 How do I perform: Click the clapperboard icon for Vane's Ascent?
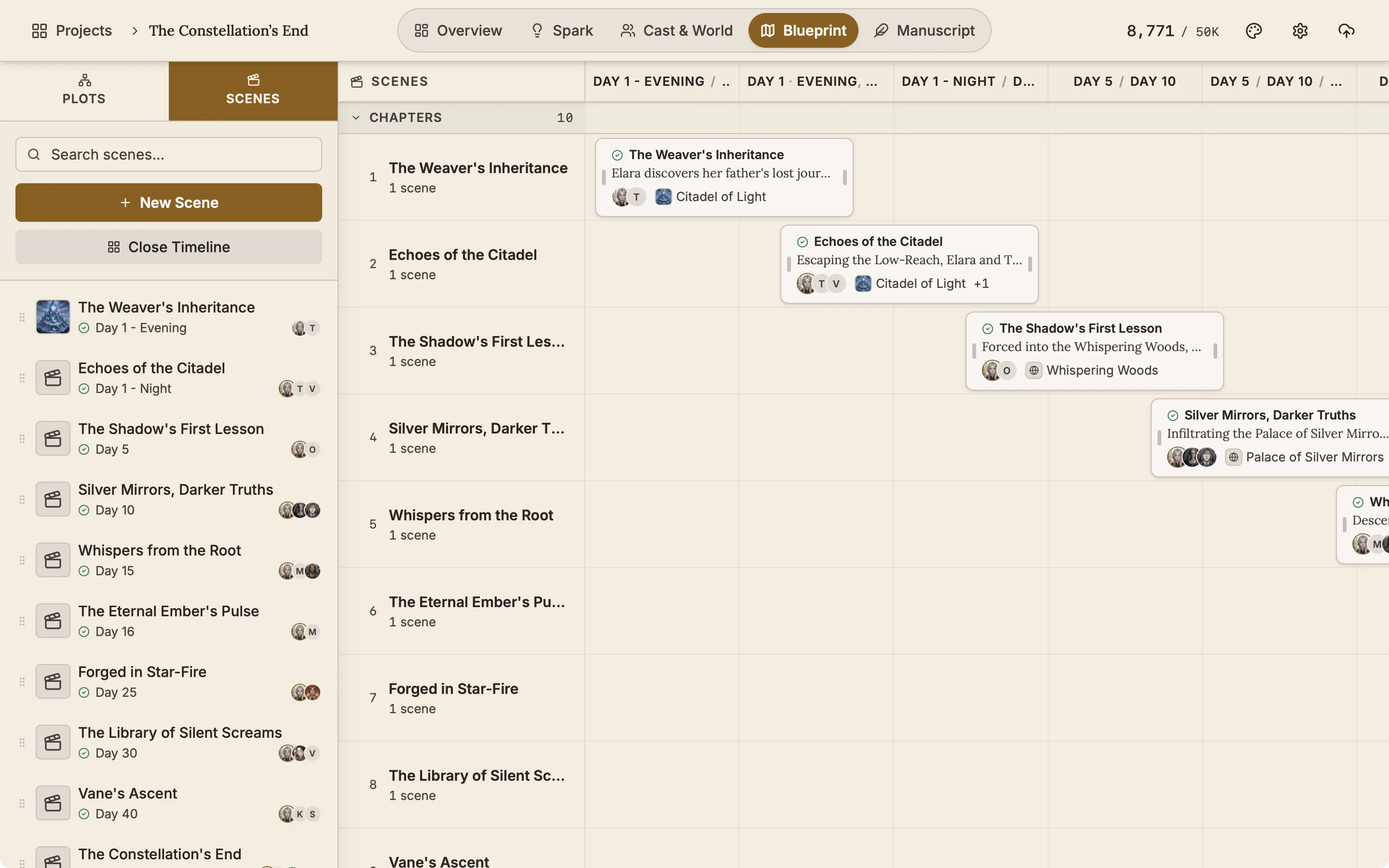point(53,803)
